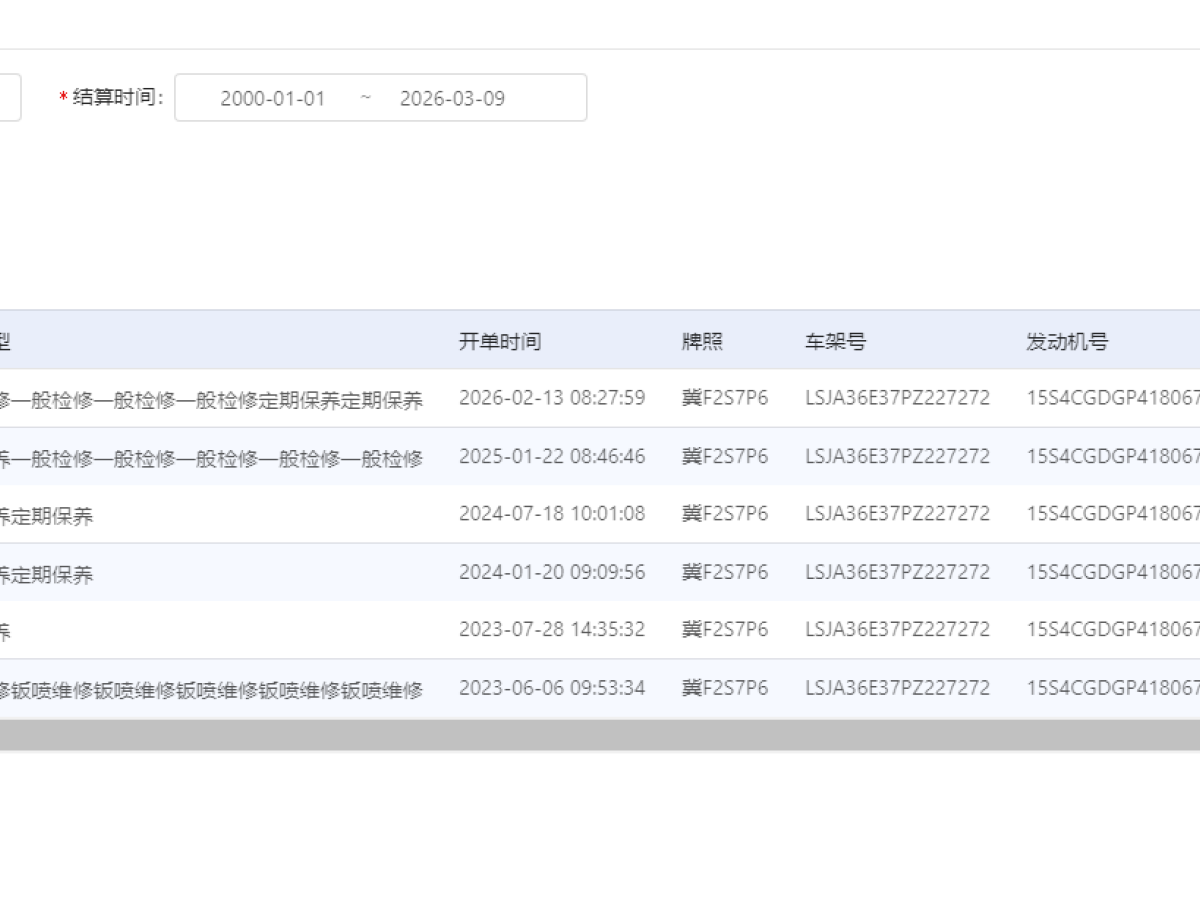Click the 发动机号 column header

click(x=1067, y=341)
